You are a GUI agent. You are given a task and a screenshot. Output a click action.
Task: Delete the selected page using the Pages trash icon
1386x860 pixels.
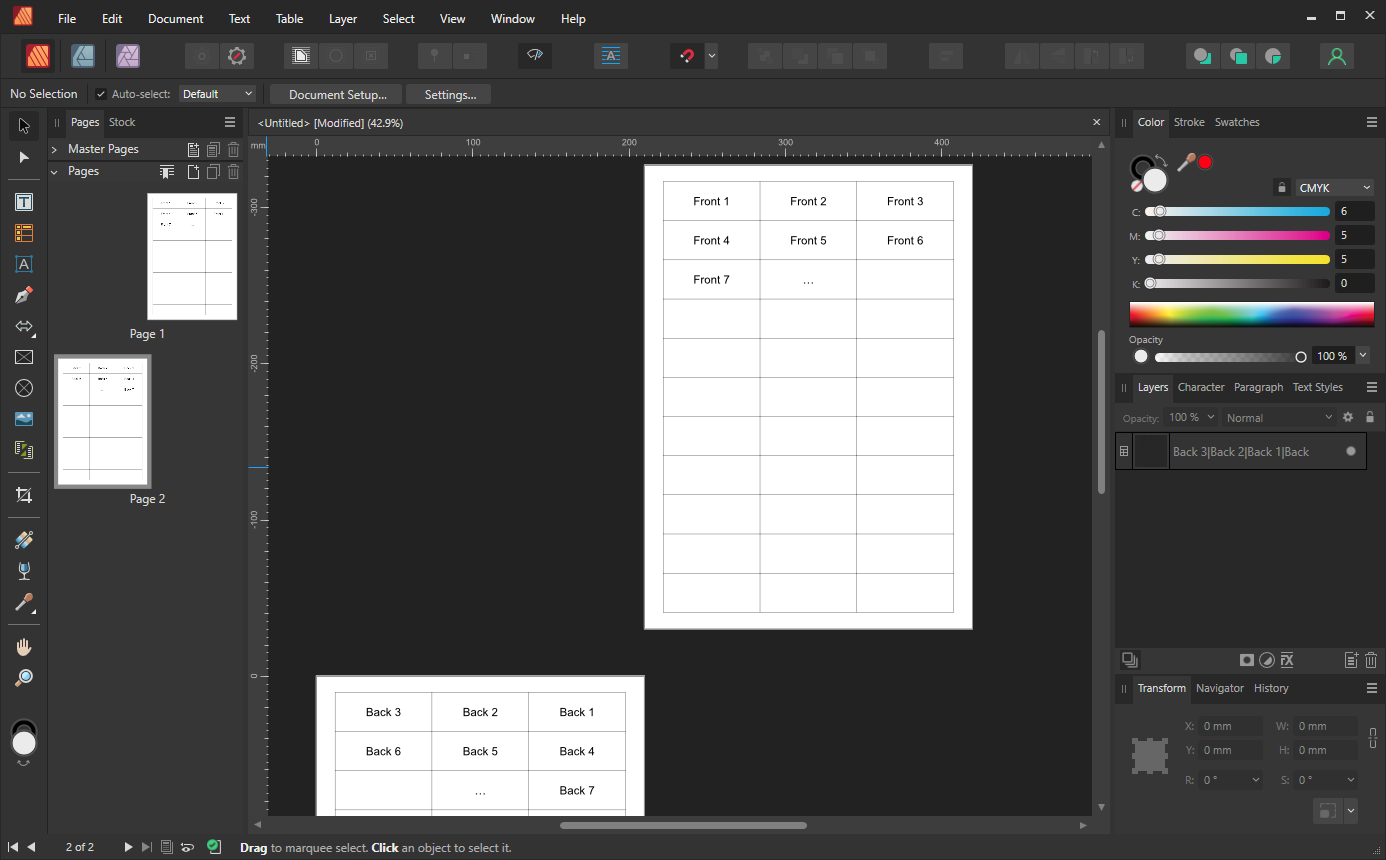(233, 172)
